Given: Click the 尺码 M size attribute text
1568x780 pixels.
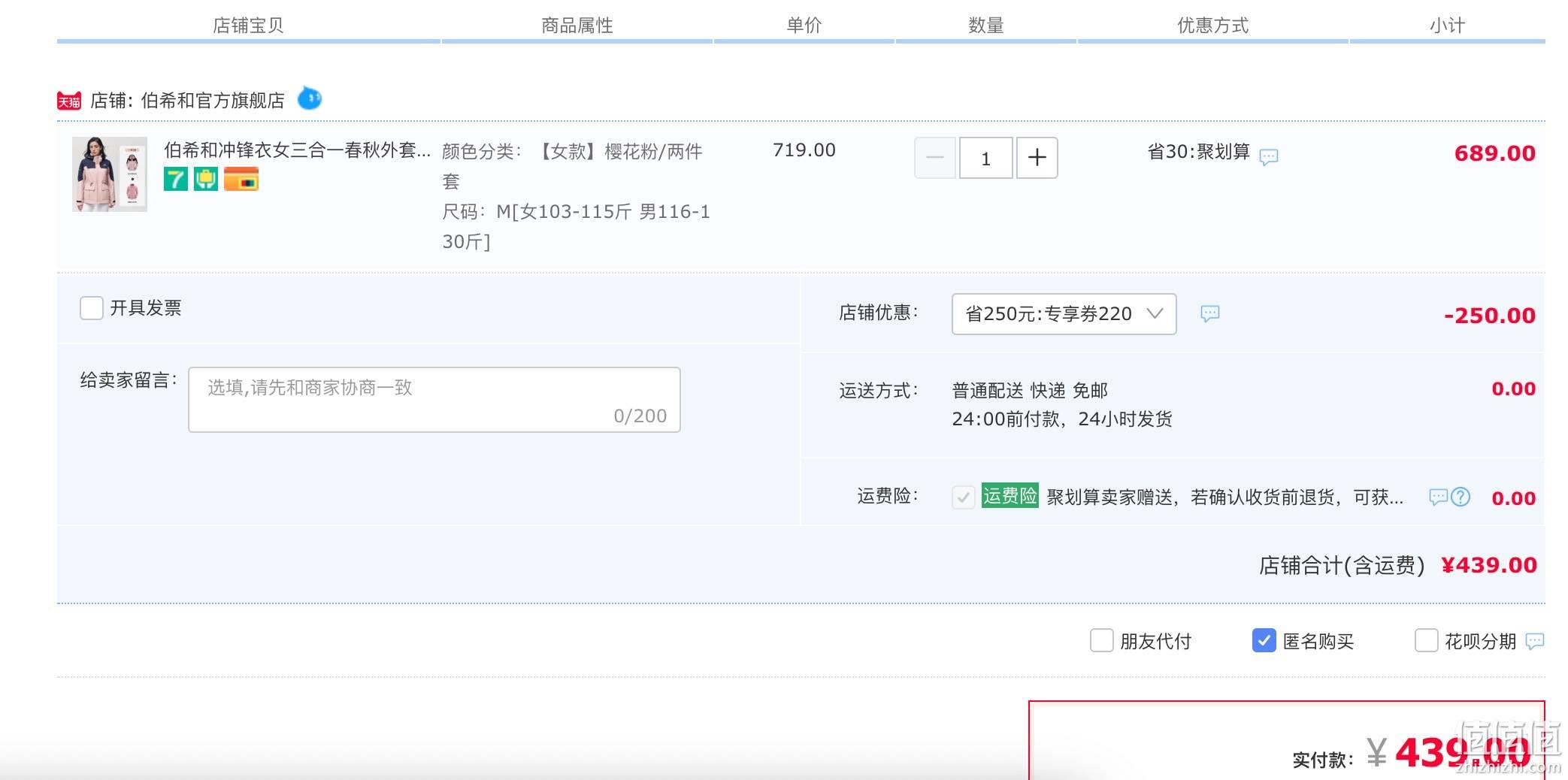Looking at the screenshot, I should point(577,226).
